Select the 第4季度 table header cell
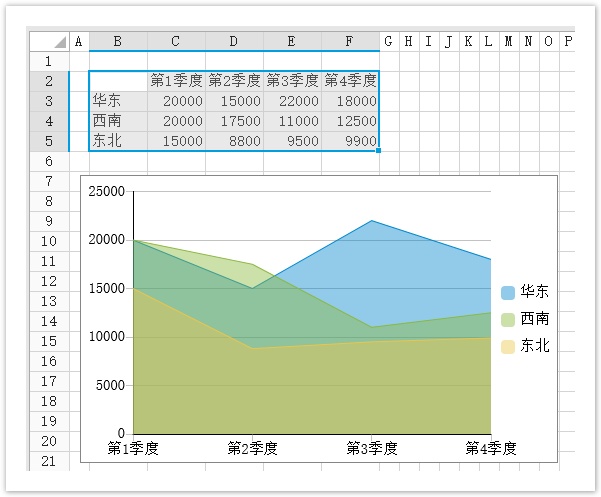This screenshot has height=497, width=601. (350, 81)
